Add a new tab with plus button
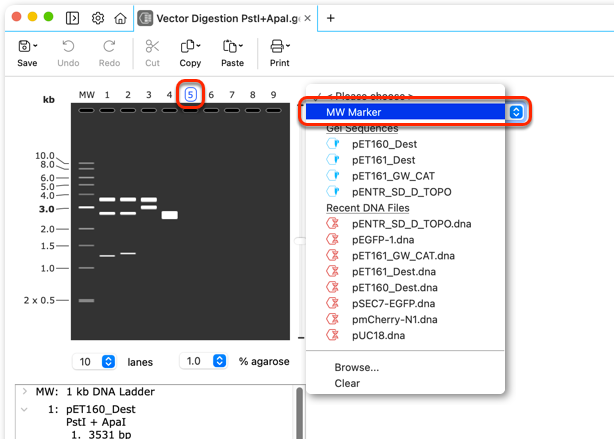Viewport: 614px width, 439px height. click(330, 18)
